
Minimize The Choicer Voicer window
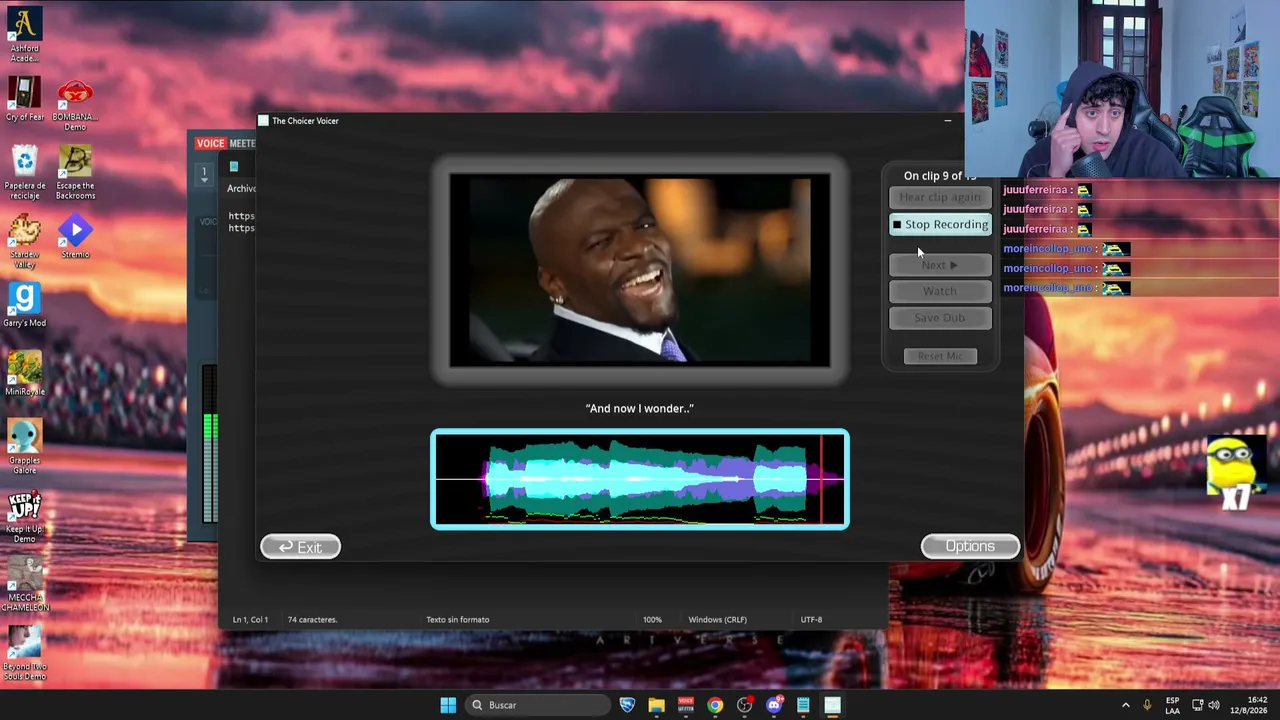pyautogui.click(x=948, y=121)
